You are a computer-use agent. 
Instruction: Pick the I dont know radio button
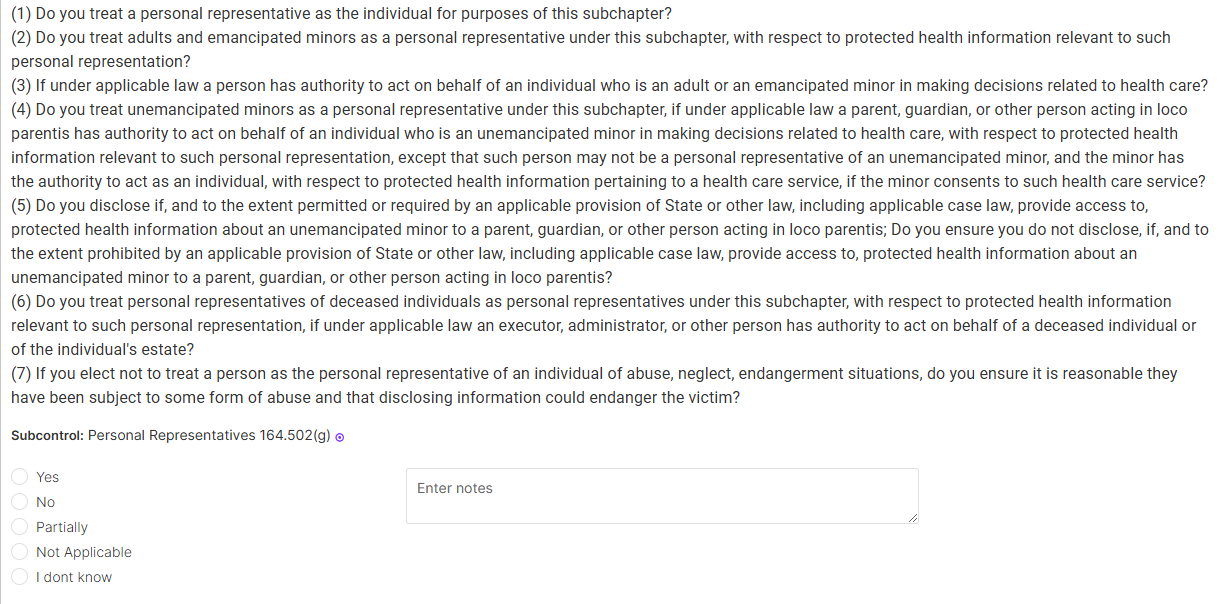tap(19, 577)
